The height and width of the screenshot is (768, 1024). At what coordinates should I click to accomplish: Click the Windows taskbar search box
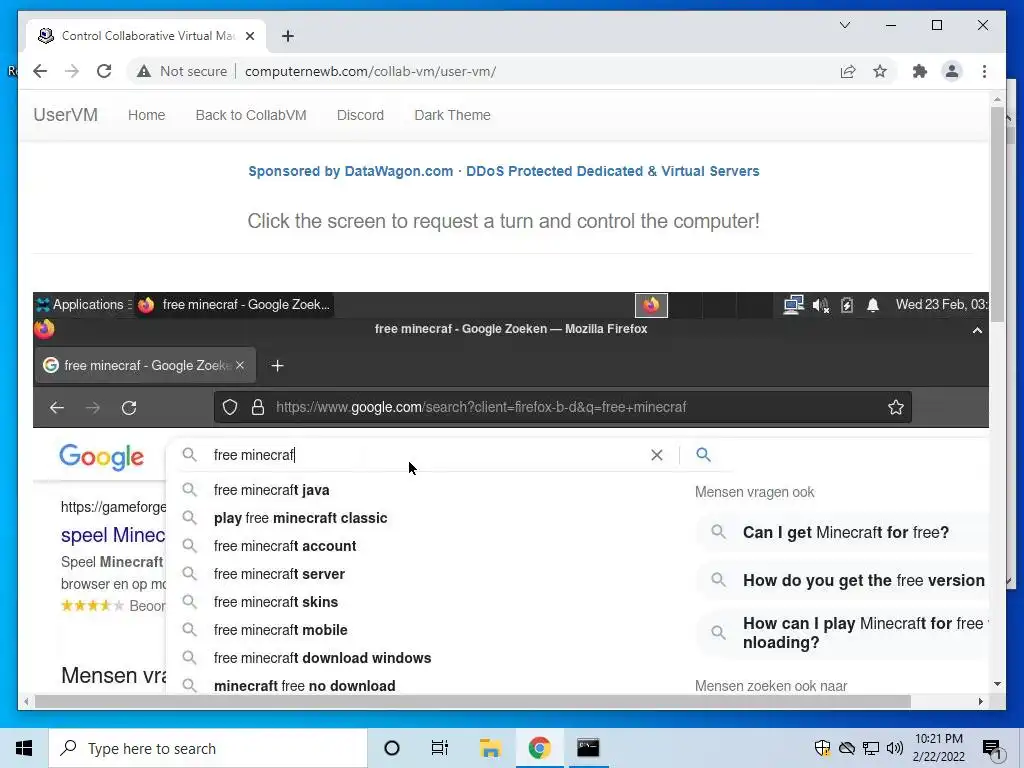pyautogui.click(x=208, y=748)
